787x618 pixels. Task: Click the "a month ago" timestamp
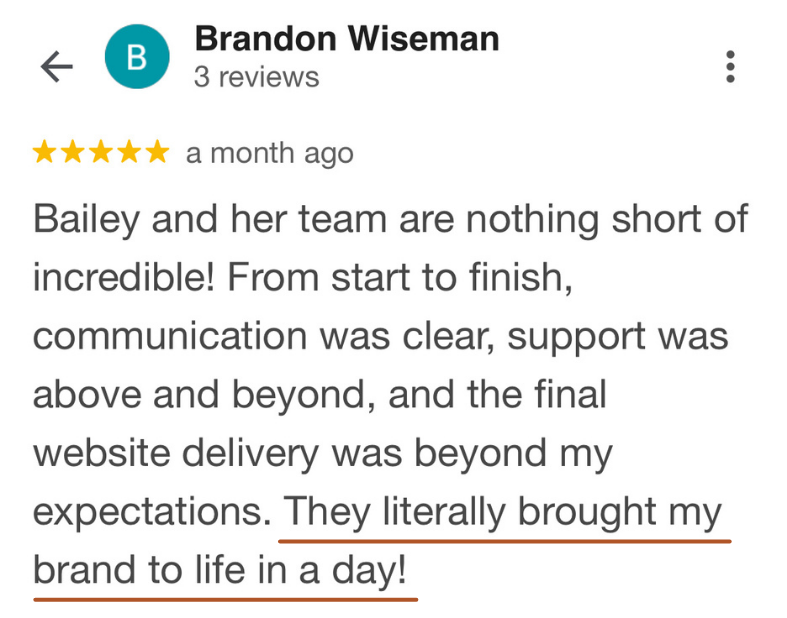(269, 154)
